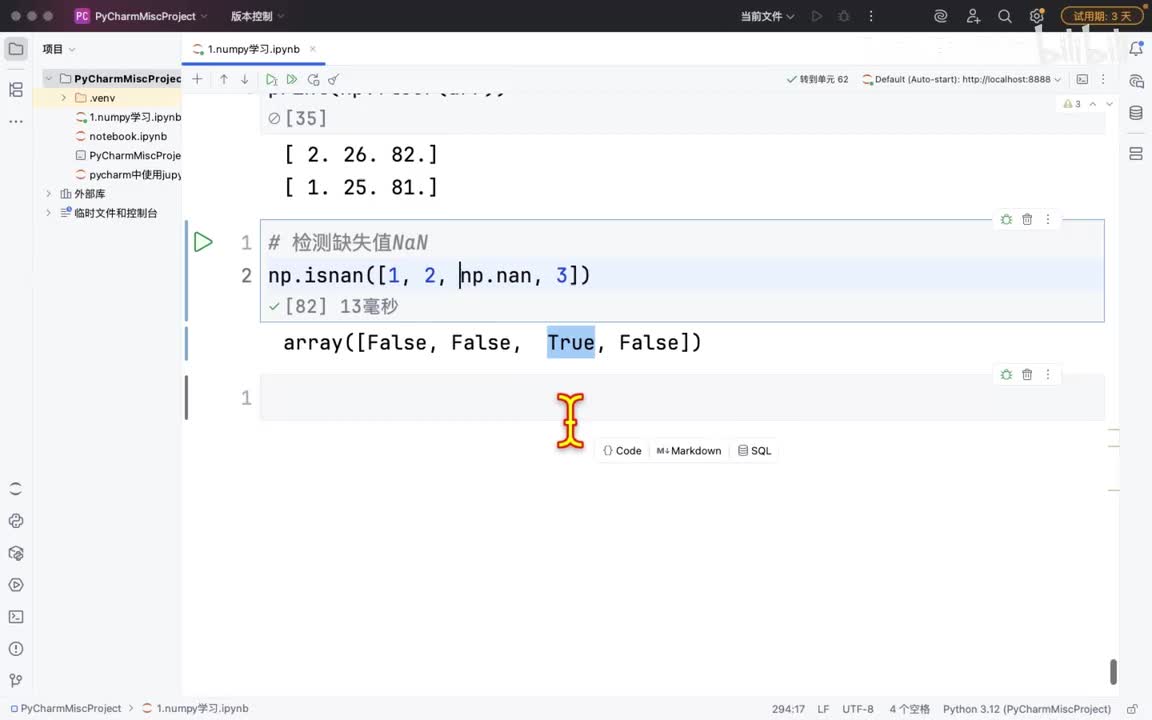Screen dimensions: 1152x720
Task: Click the 试用期: 3 天 trial button
Action: pyautogui.click(x=1101, y=16)
